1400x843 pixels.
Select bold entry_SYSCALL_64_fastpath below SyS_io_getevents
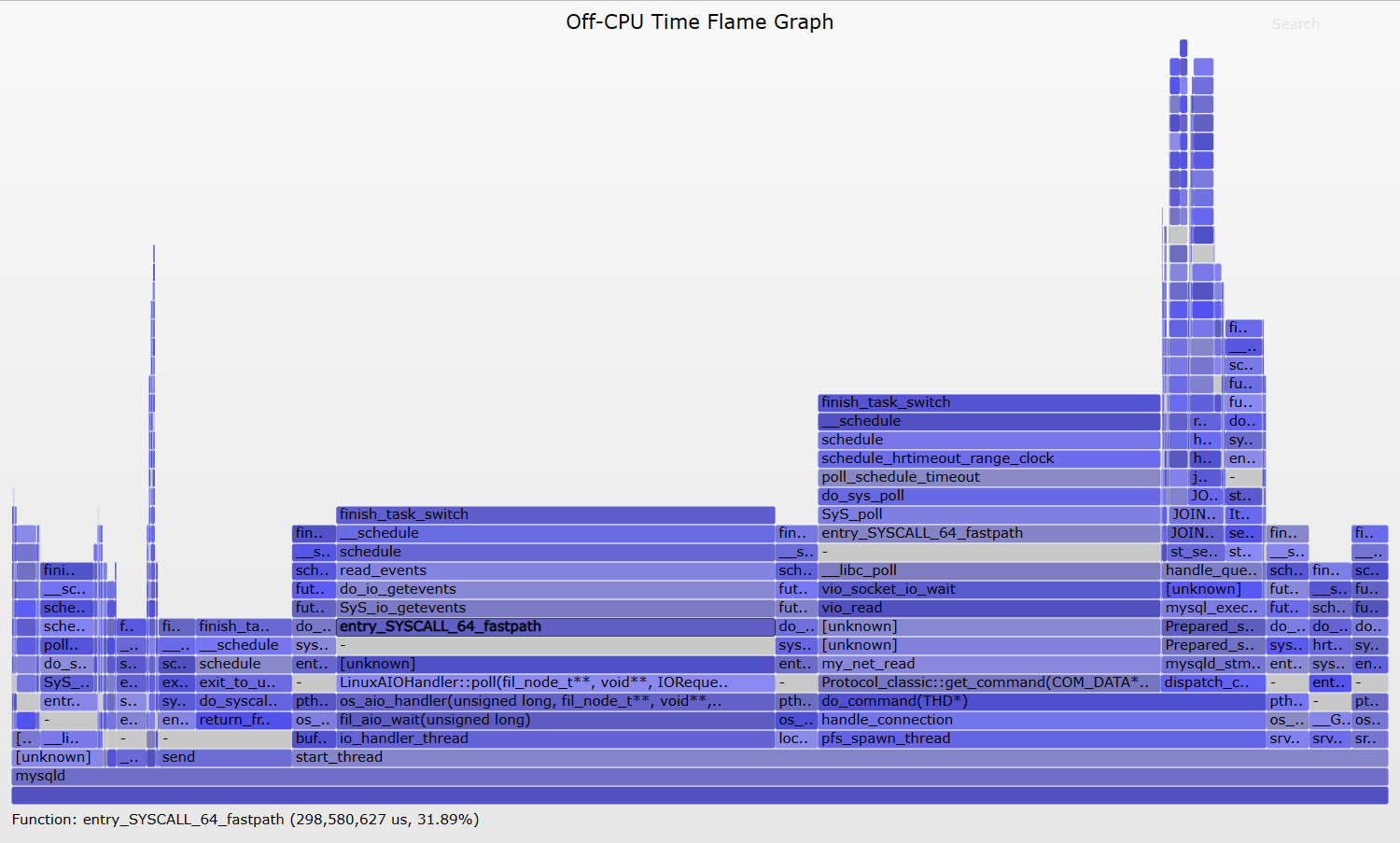[x=555, y=626]
